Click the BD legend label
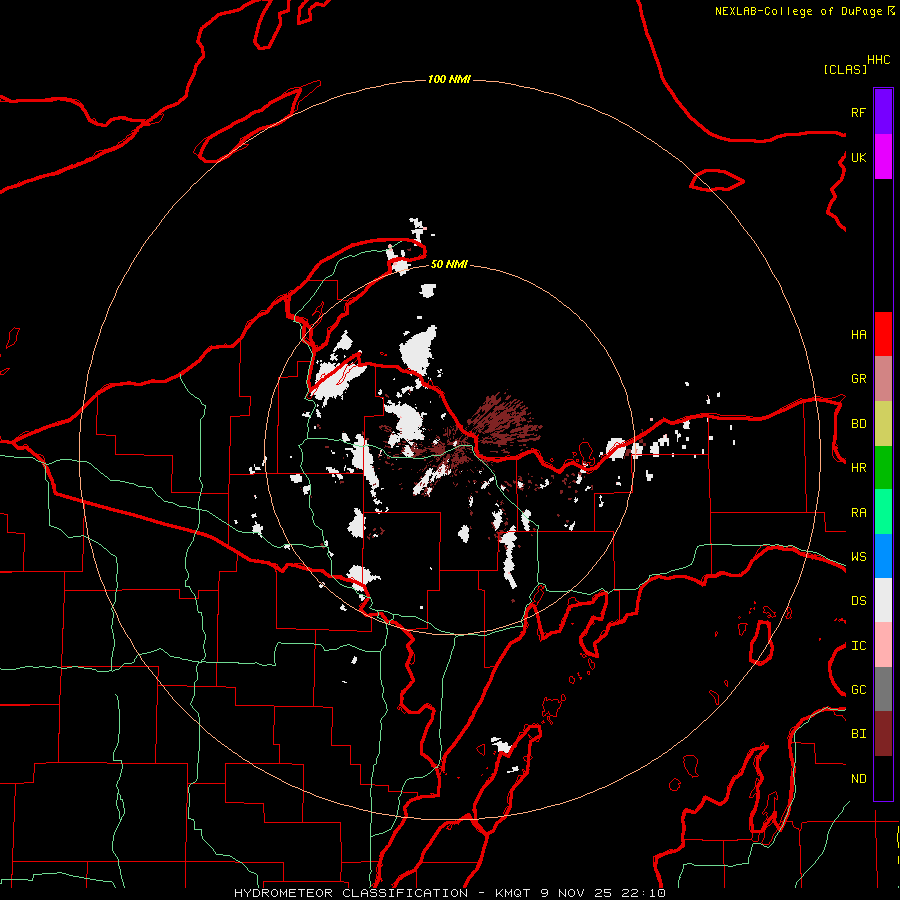The height and width of the screenshot is (900, 900). pyautogui.click(x=858, y=424)
